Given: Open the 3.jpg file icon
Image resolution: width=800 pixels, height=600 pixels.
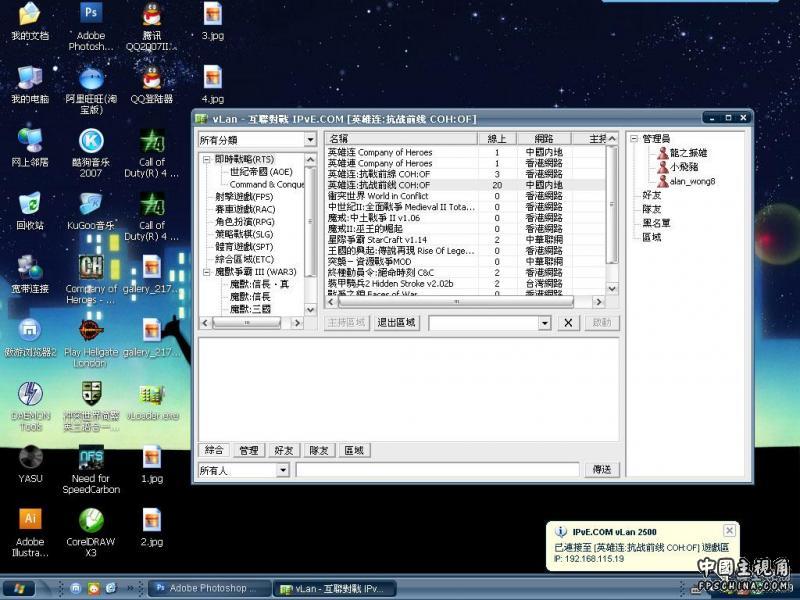Looking at the screenshot, I should point(212,21).
